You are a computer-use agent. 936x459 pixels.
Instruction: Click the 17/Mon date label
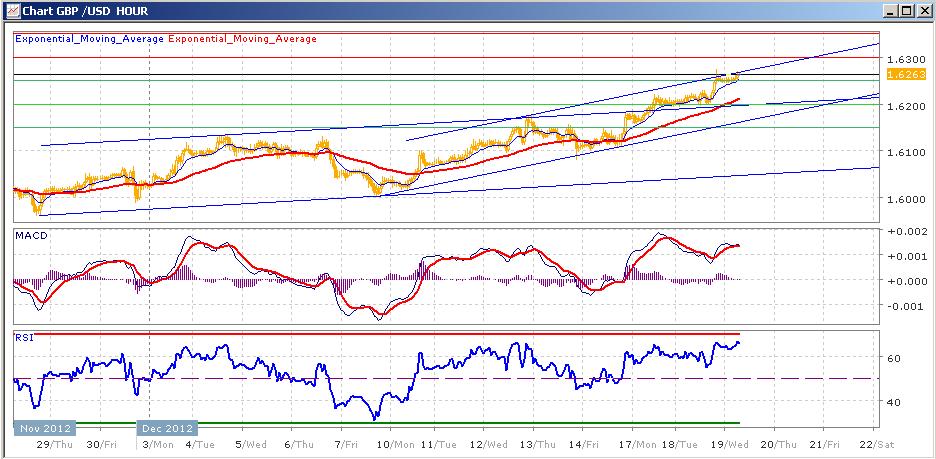639,445
